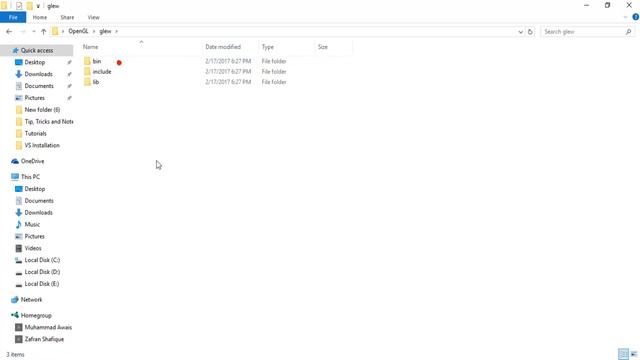Open the Home ribbon tab

click(40, 18)
